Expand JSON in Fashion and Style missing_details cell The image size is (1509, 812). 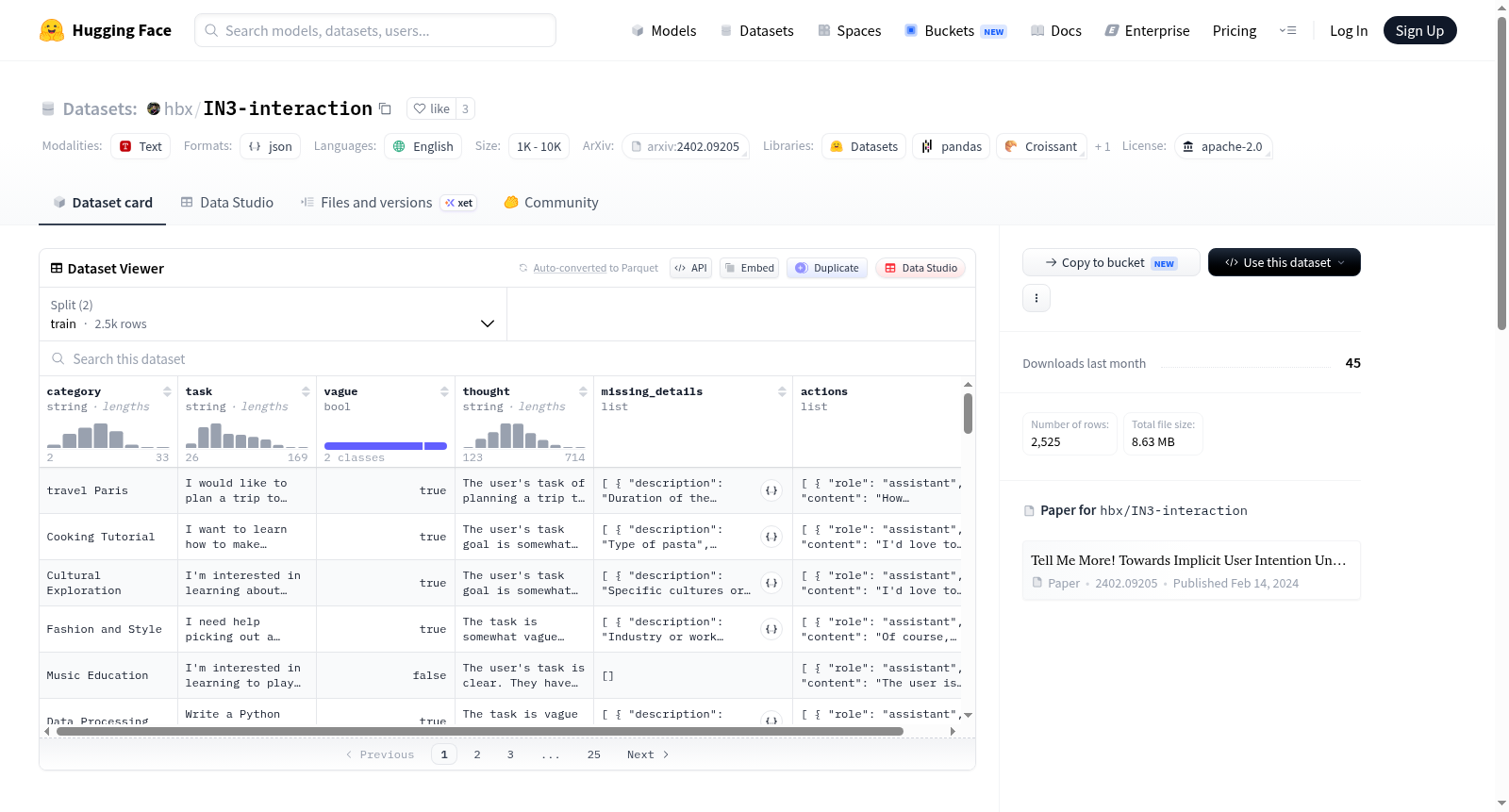point(771,629)
